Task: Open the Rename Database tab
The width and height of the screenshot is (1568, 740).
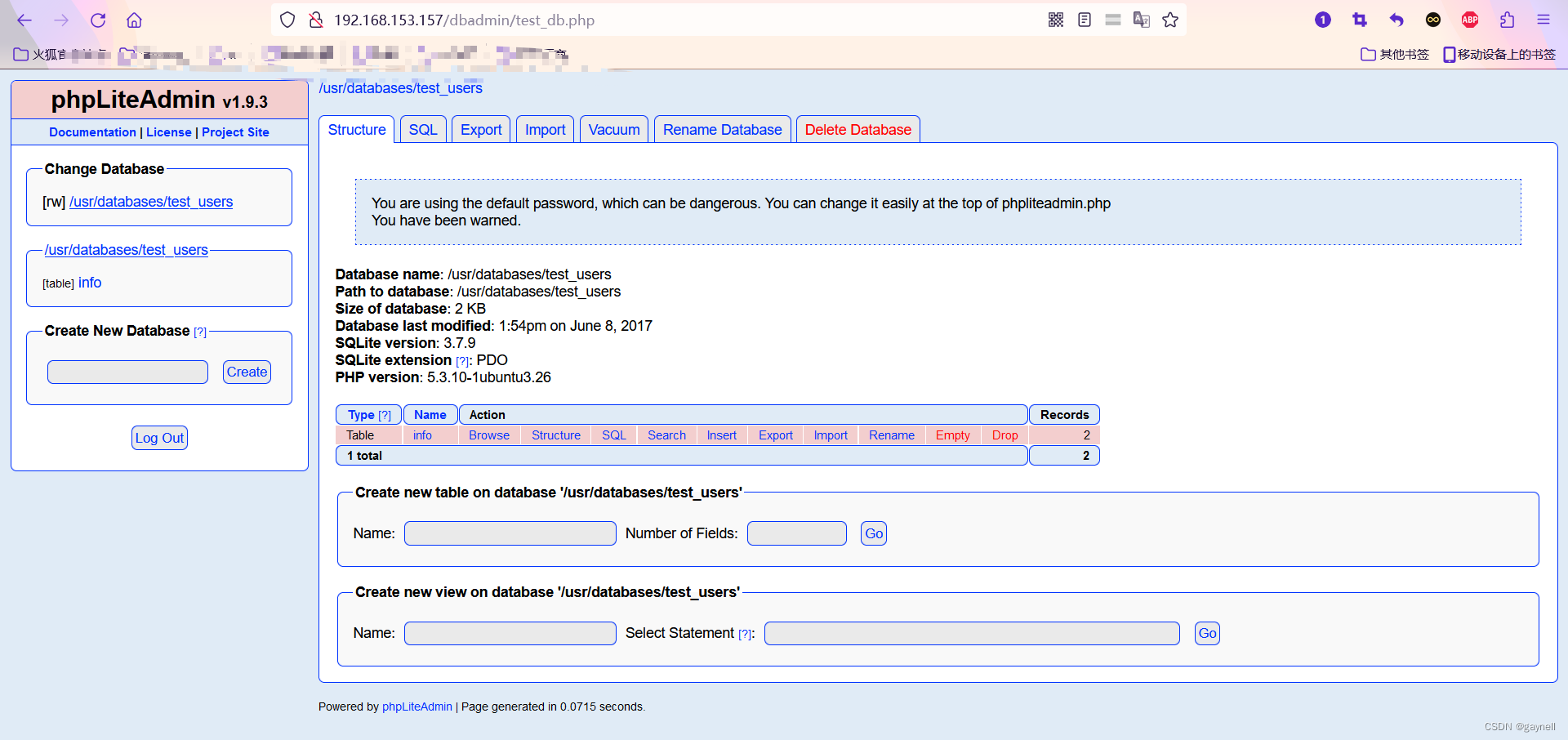Action: click(722, 130)
